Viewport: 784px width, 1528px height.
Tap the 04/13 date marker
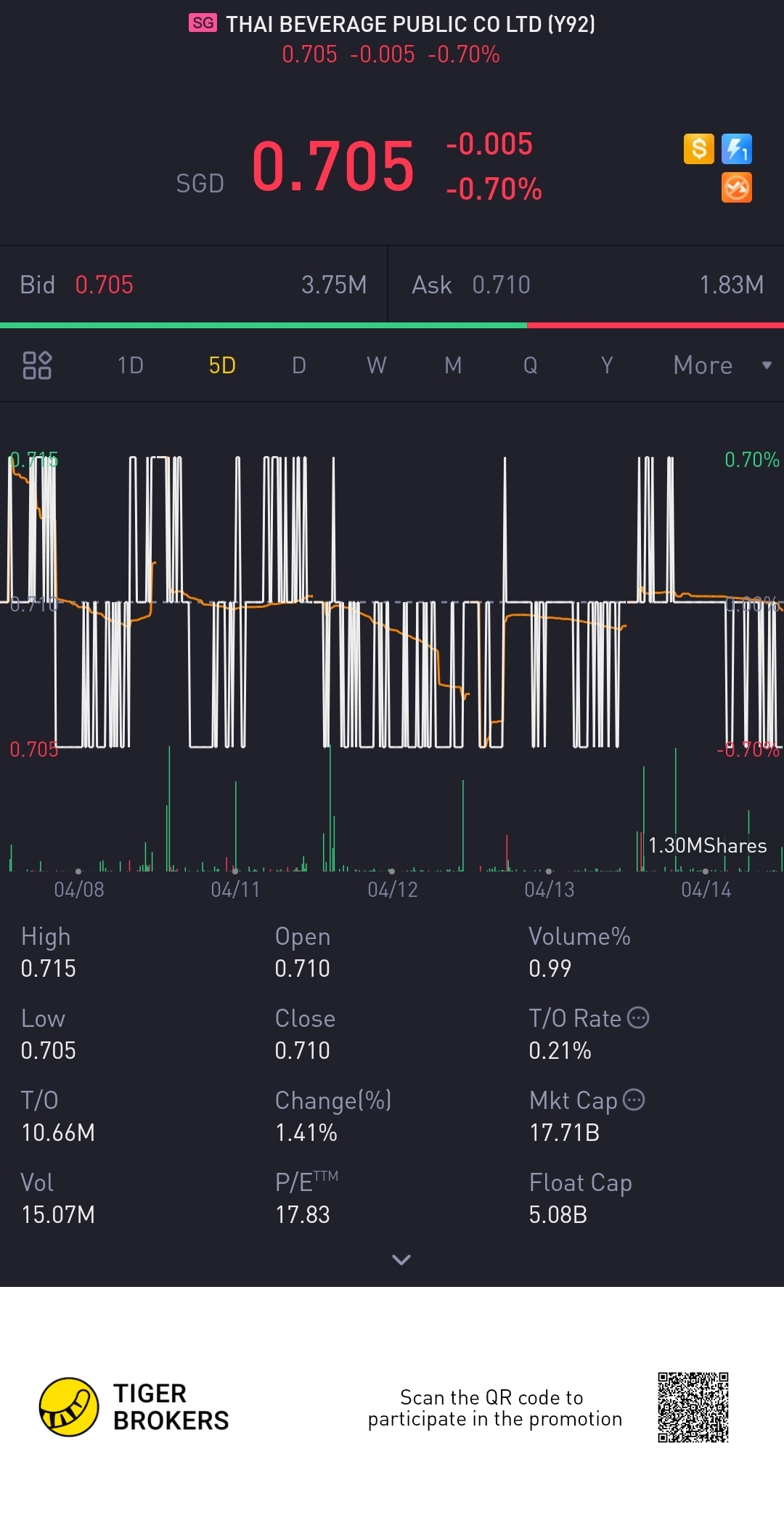pos(550,890)
